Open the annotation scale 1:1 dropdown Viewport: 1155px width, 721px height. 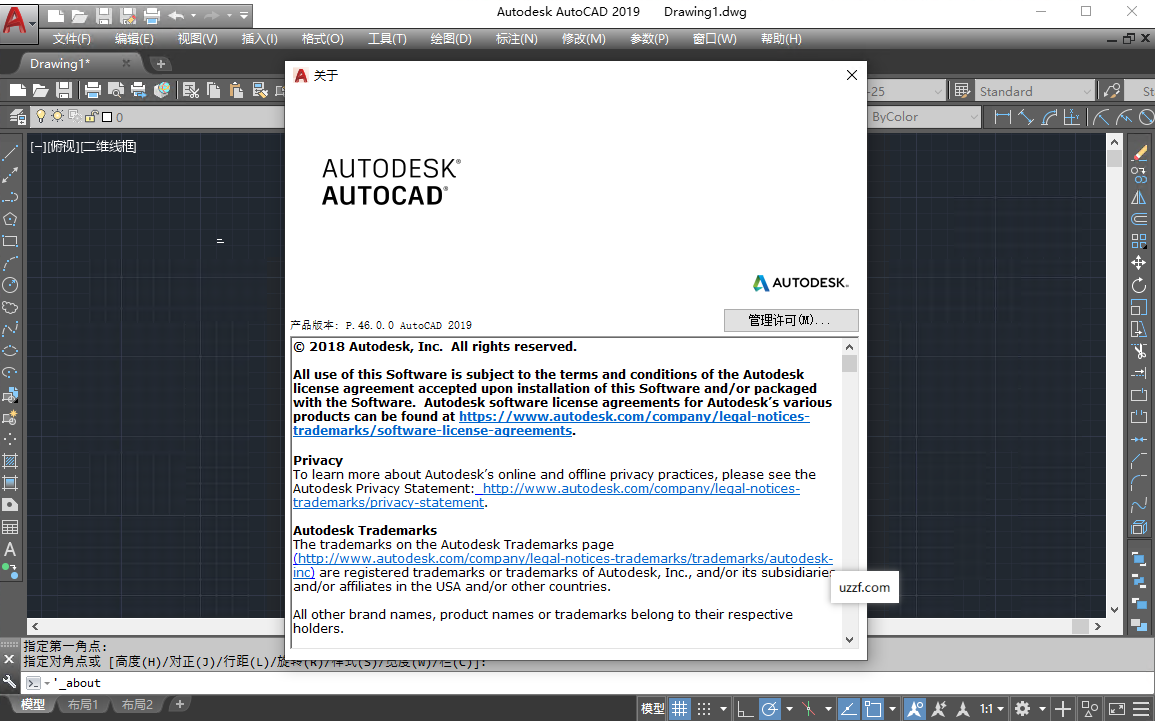[x=992, y=708]
